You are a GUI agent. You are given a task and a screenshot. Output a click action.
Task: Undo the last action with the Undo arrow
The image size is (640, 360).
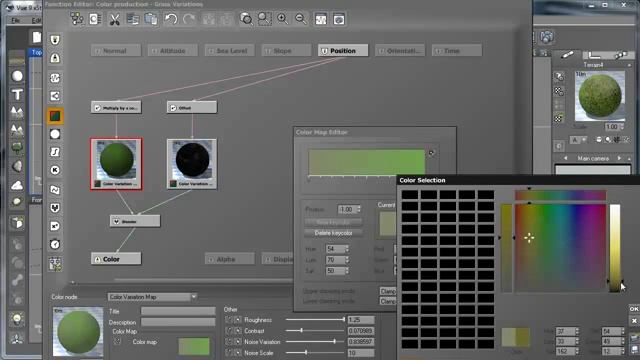(x=171, y=19)
